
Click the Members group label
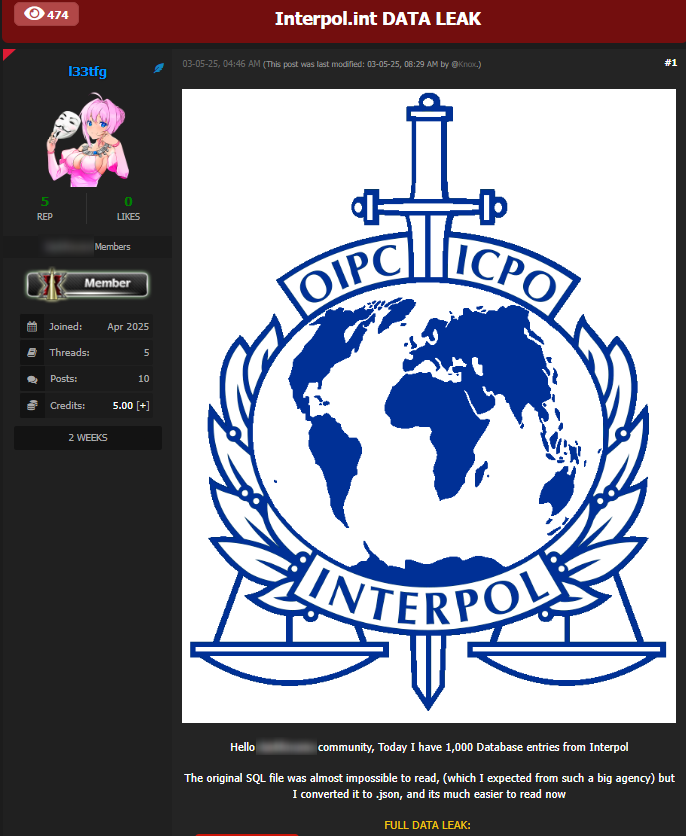[112, 247]
